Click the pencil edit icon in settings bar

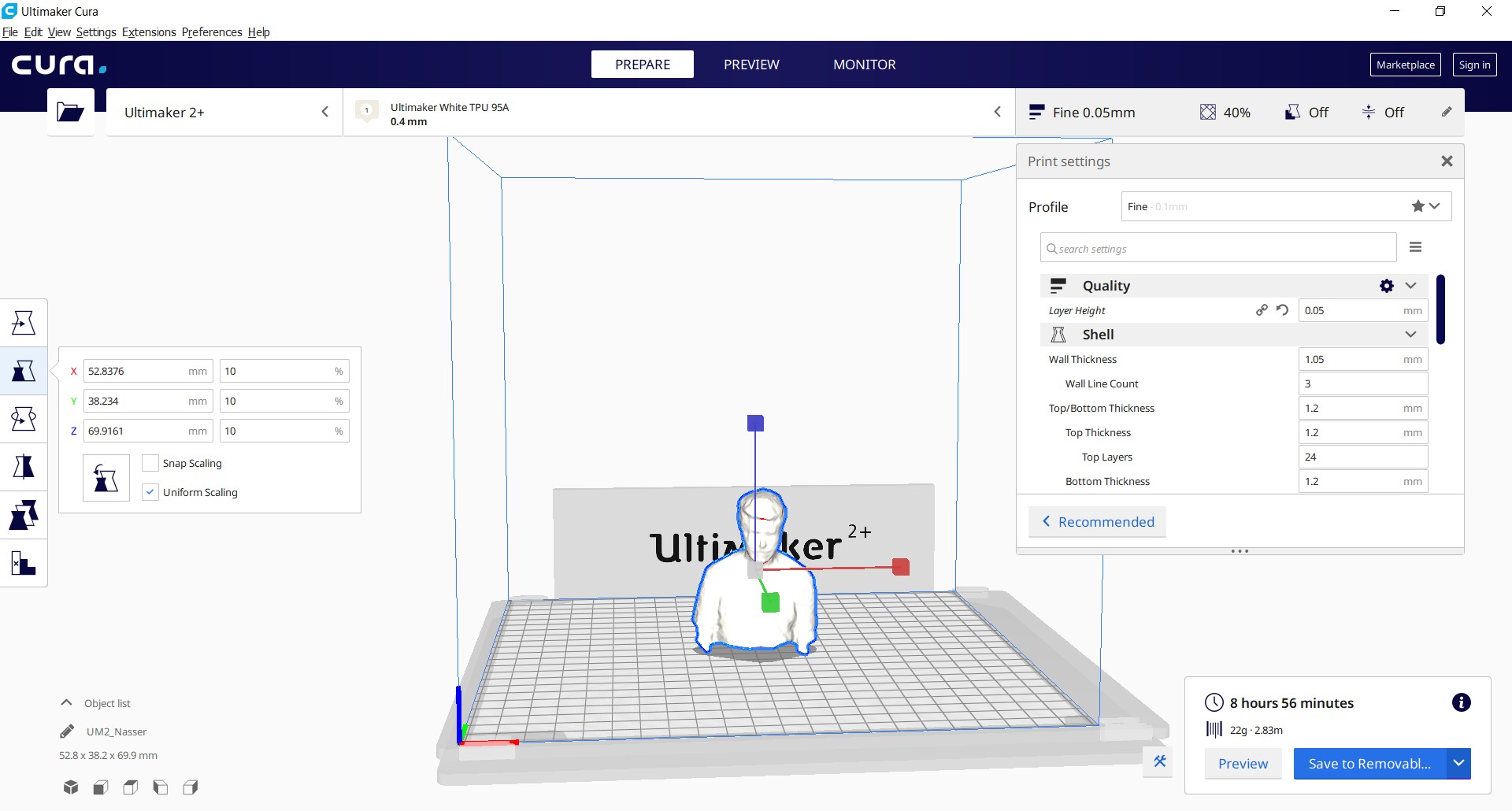pyautogui.click(x=1447, y=112)
